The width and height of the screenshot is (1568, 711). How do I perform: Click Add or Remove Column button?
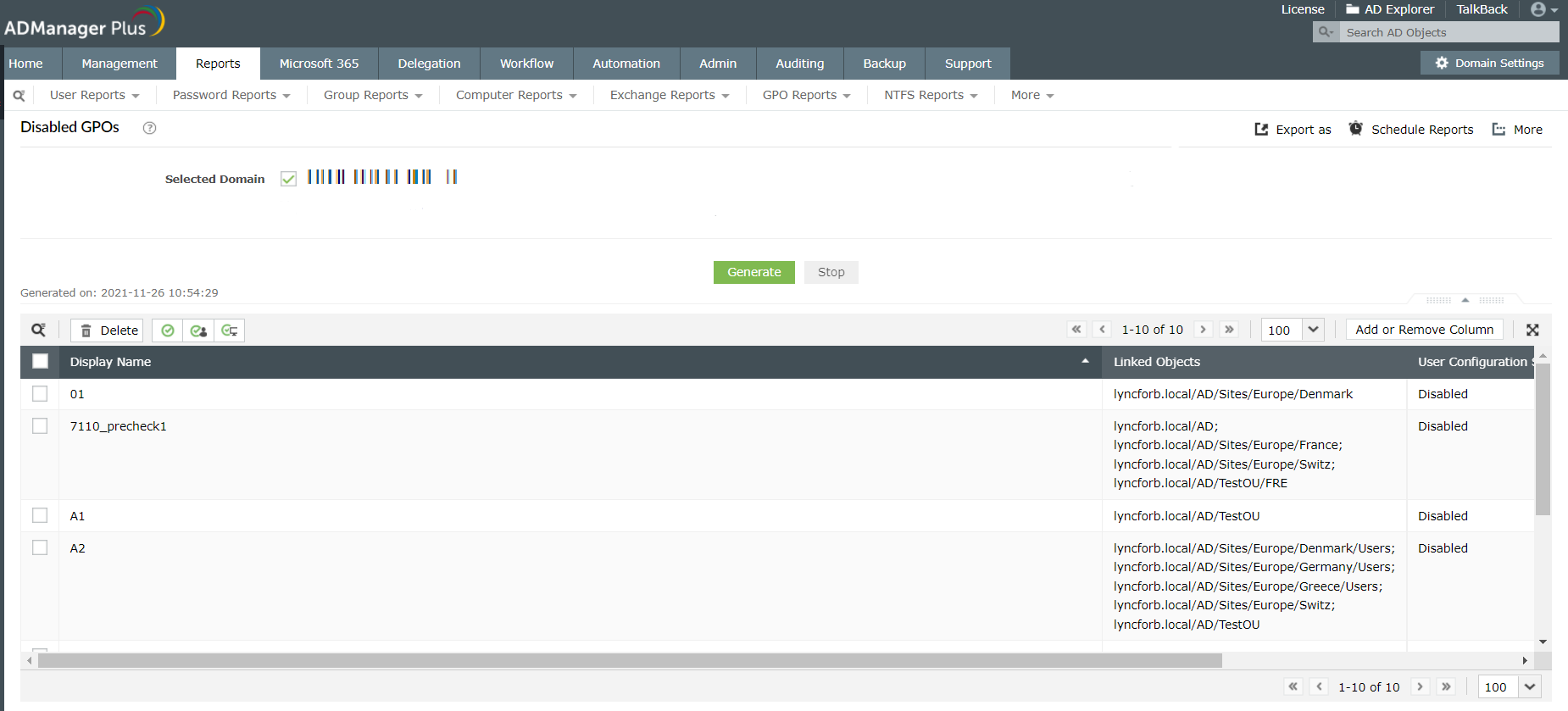point(1424,330)
